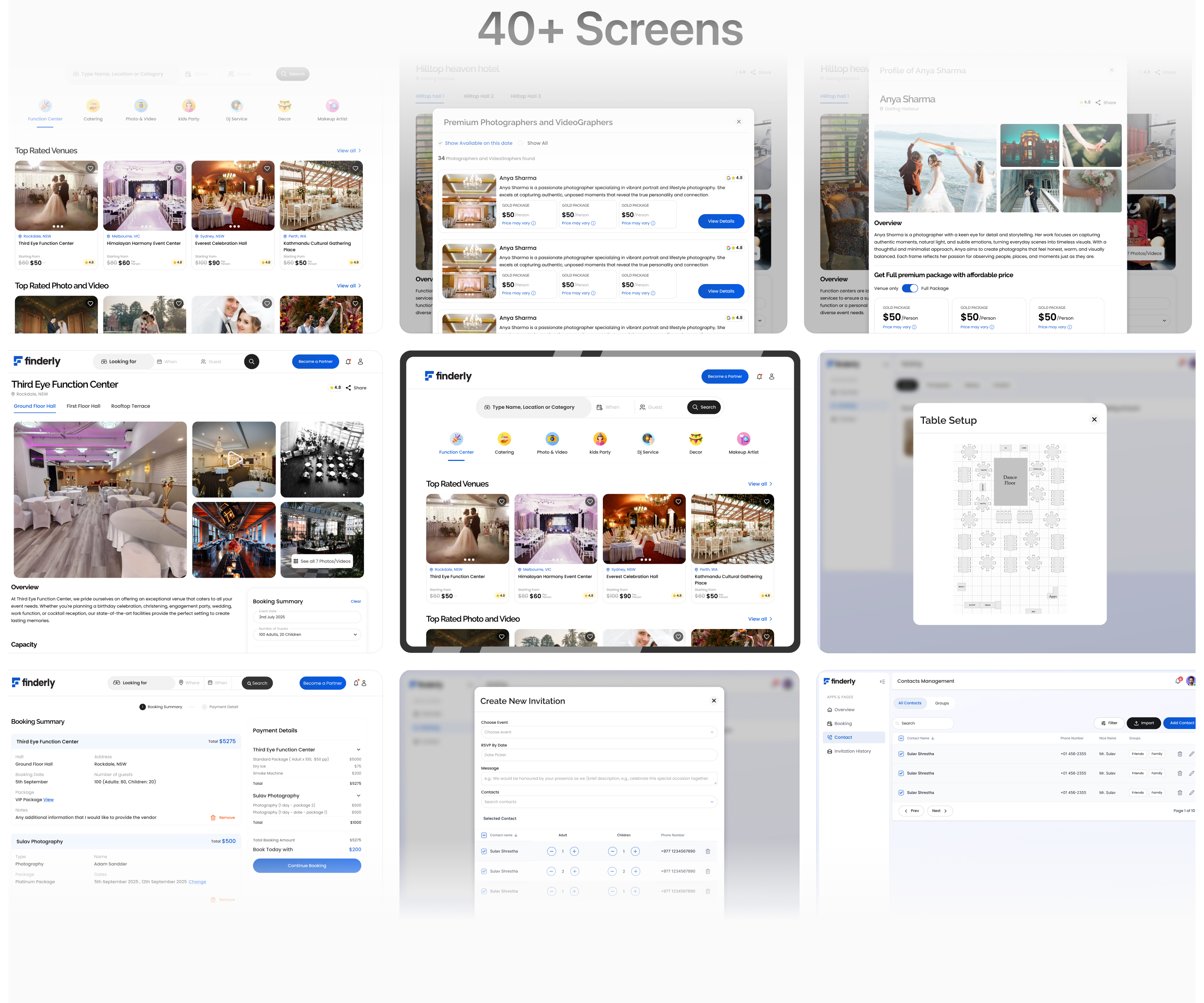Open the Groups tab in contacts
This screenshot has height=1003, width=1204.
click(942, 703)
